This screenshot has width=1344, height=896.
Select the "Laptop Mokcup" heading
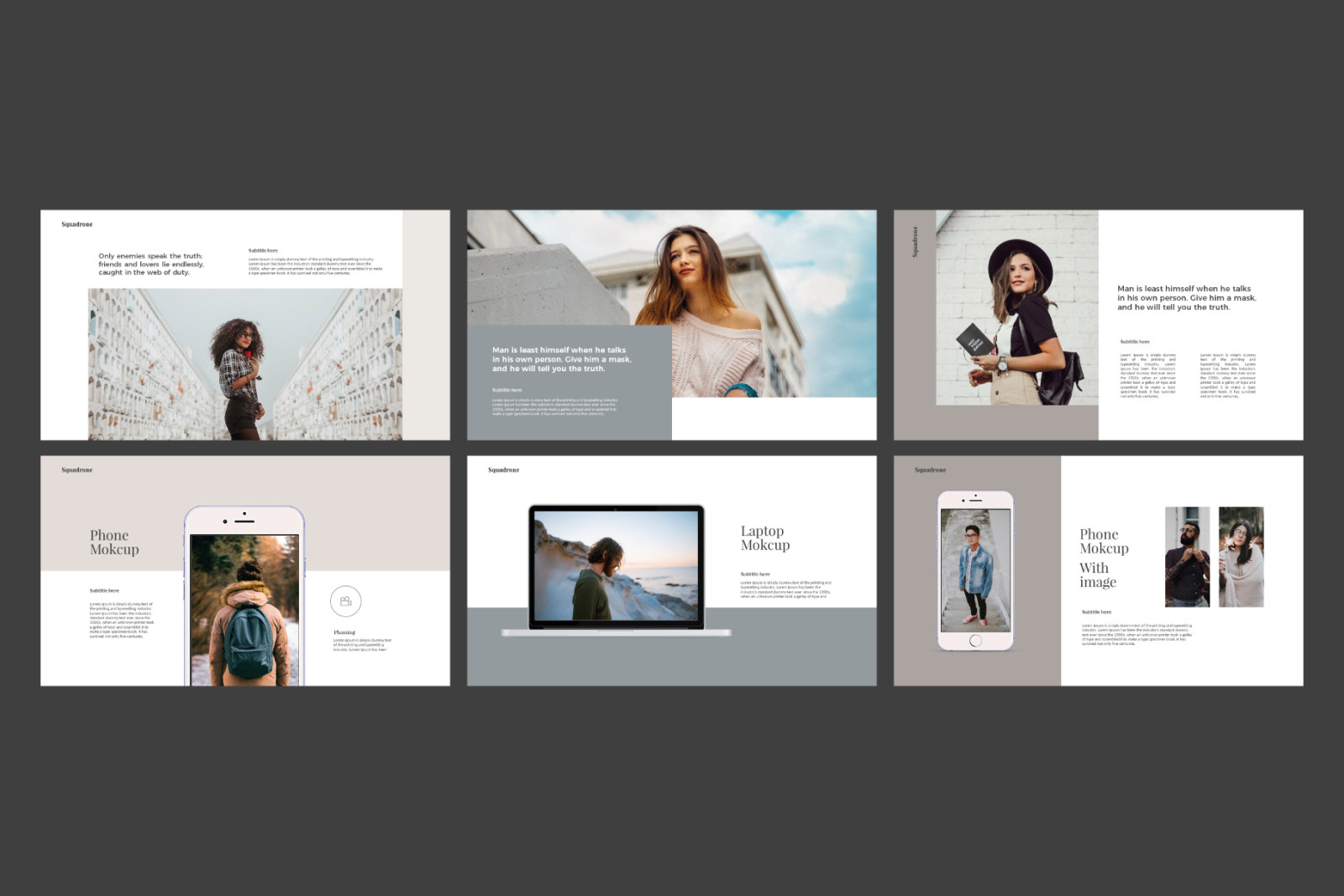[764, 538]
